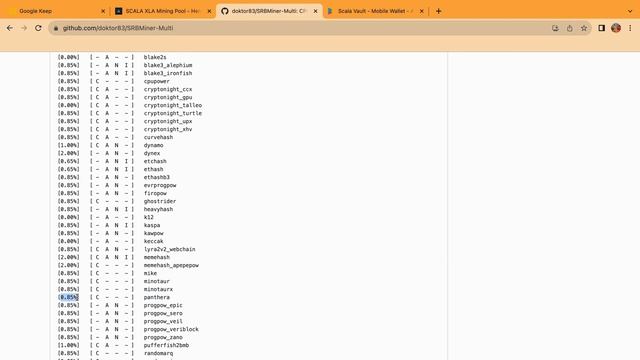Click the 'cryptonight_turtle' algorithm text
The height and width of the screenshot is (360, 640).
173,113
